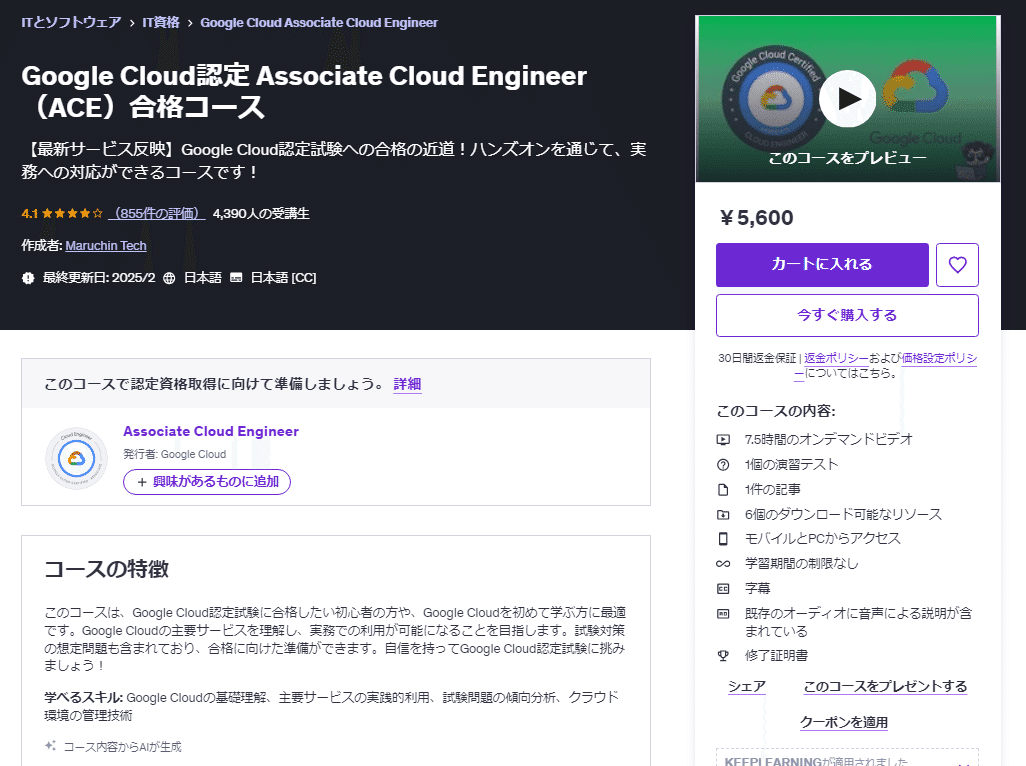Open the IT資格 breadcrumb link

pos(161,22)
